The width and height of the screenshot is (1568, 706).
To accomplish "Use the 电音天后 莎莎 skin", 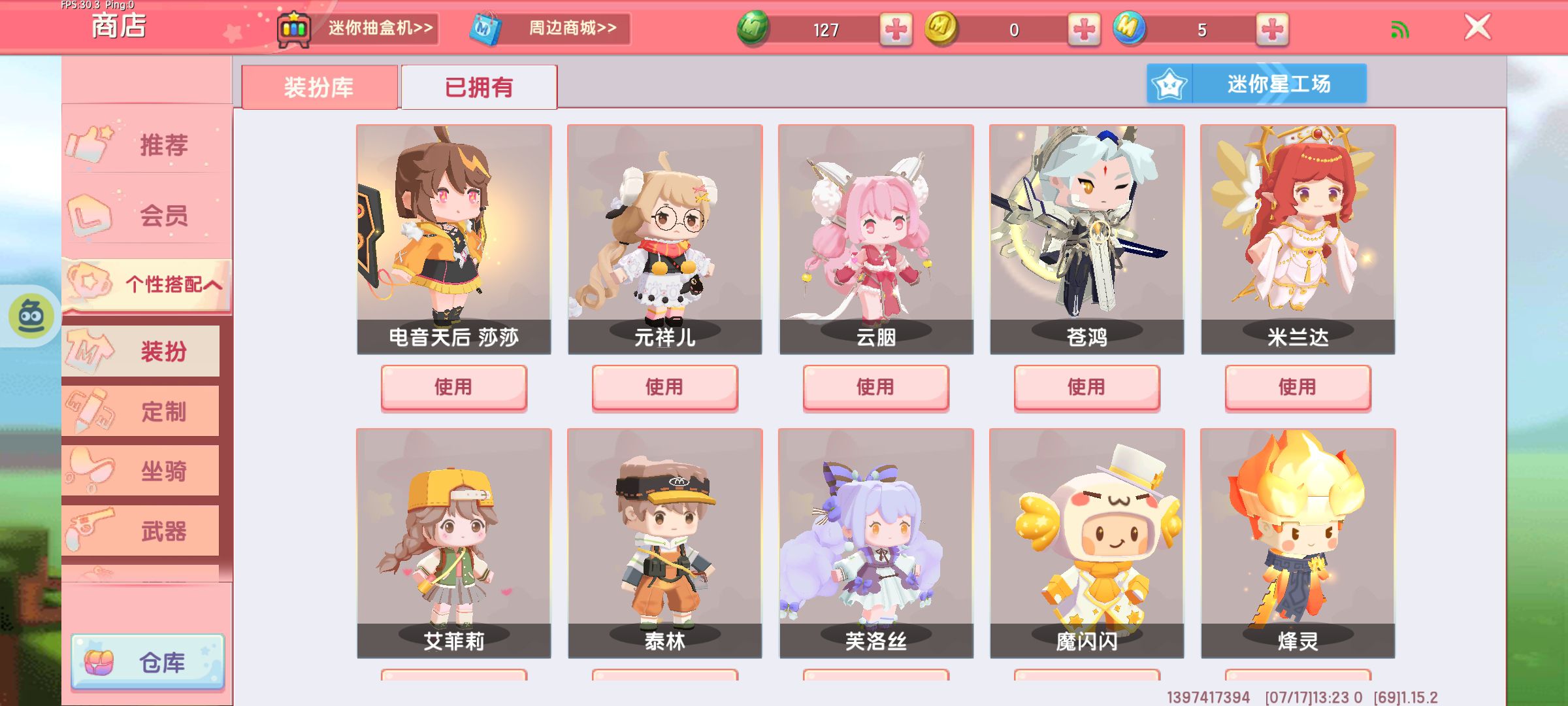I will [x=453, y=388].
